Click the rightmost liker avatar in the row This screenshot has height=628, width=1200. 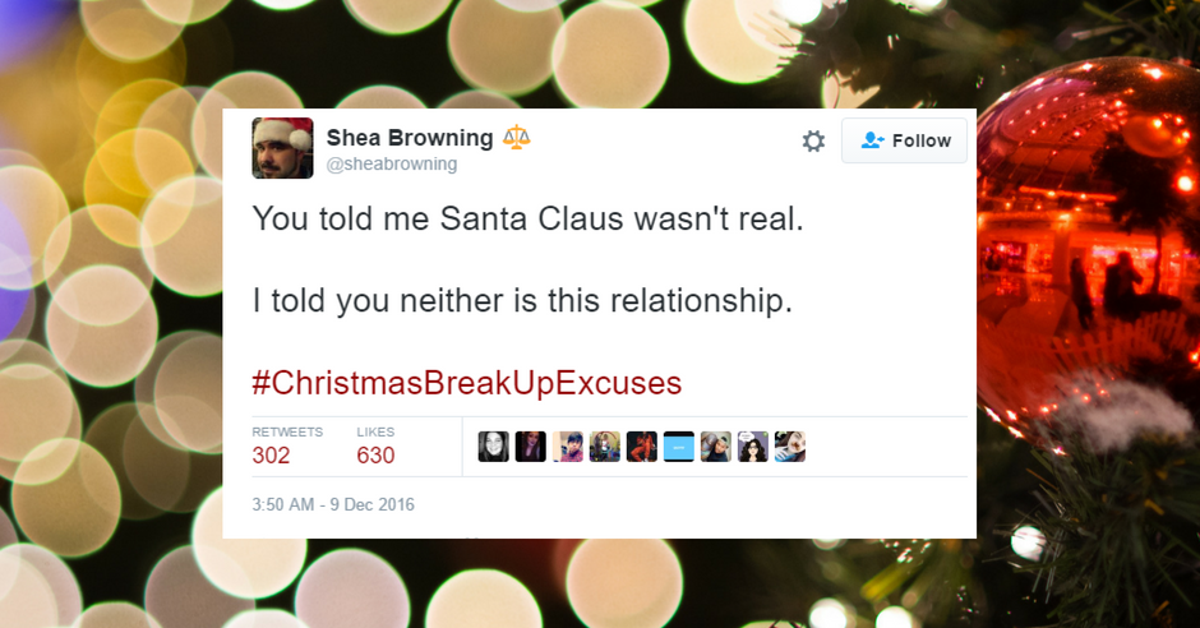[x=791, y=446]
